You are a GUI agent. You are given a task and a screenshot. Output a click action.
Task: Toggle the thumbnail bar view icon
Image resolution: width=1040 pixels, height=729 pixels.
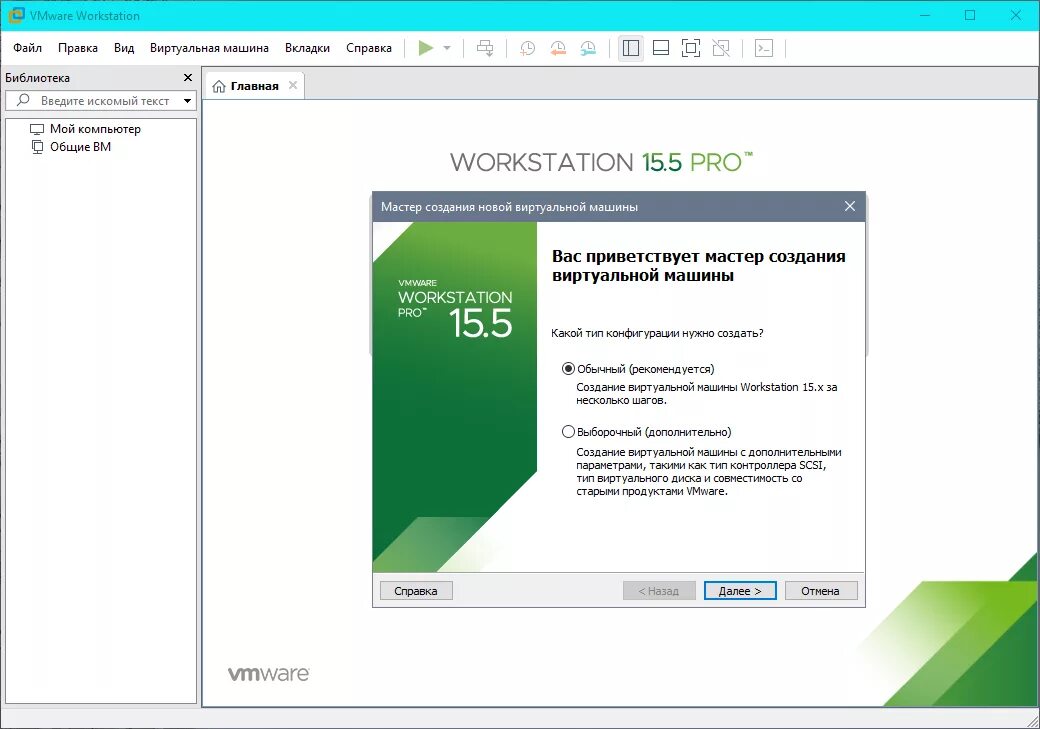661,48
